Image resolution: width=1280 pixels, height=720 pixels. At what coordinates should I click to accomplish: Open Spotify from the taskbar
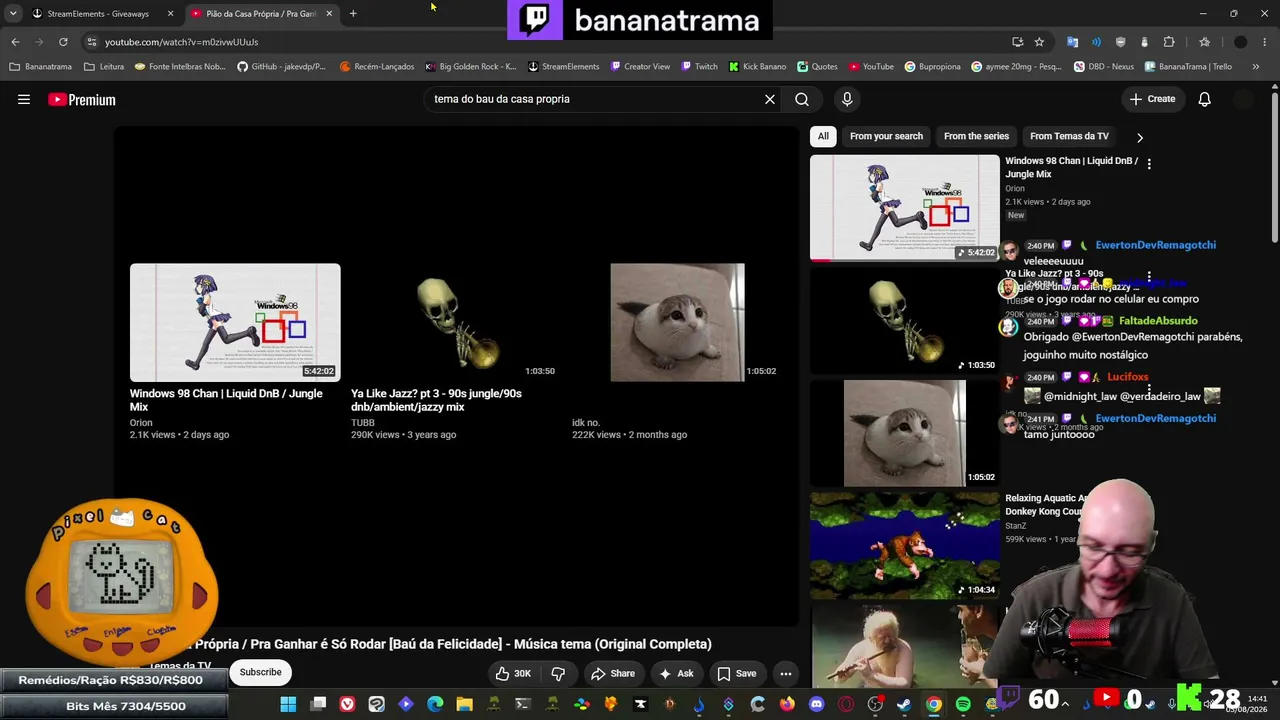coord(963,704)
